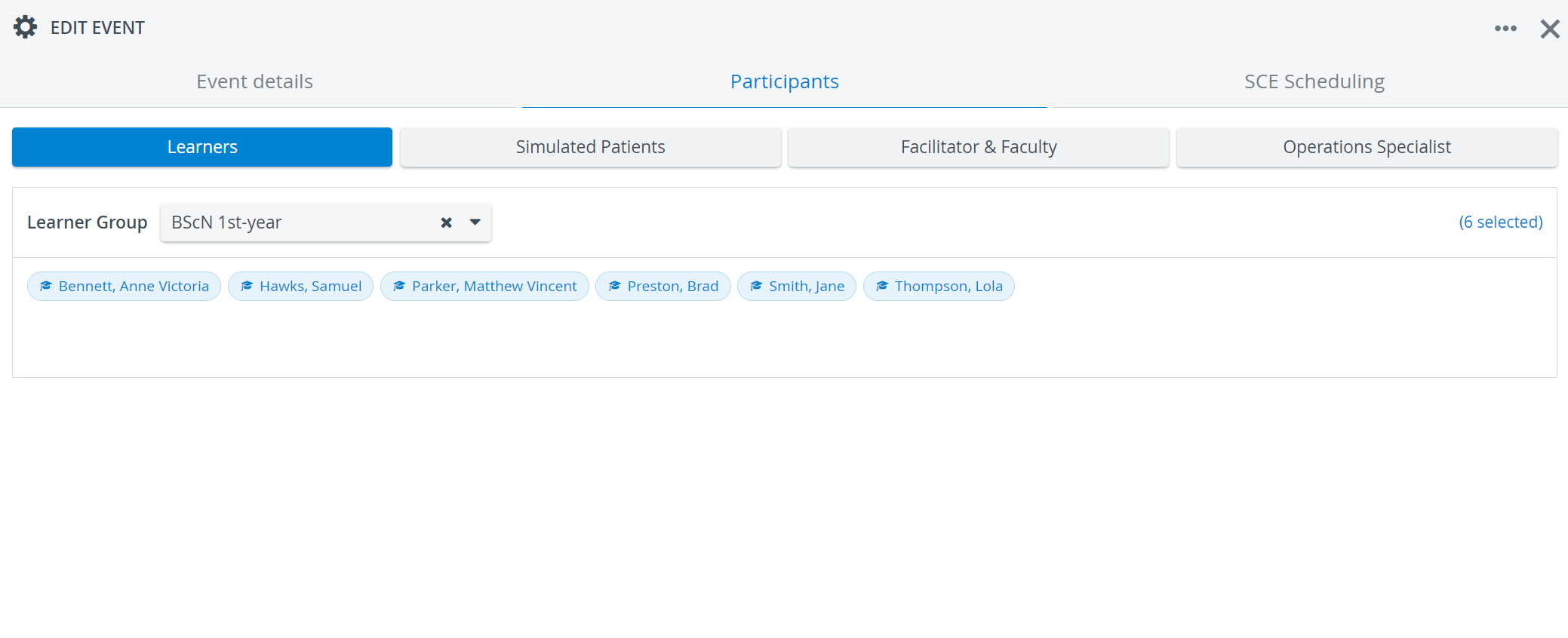Clear the BScN 1st-year learner group selection

pos(446,222)
